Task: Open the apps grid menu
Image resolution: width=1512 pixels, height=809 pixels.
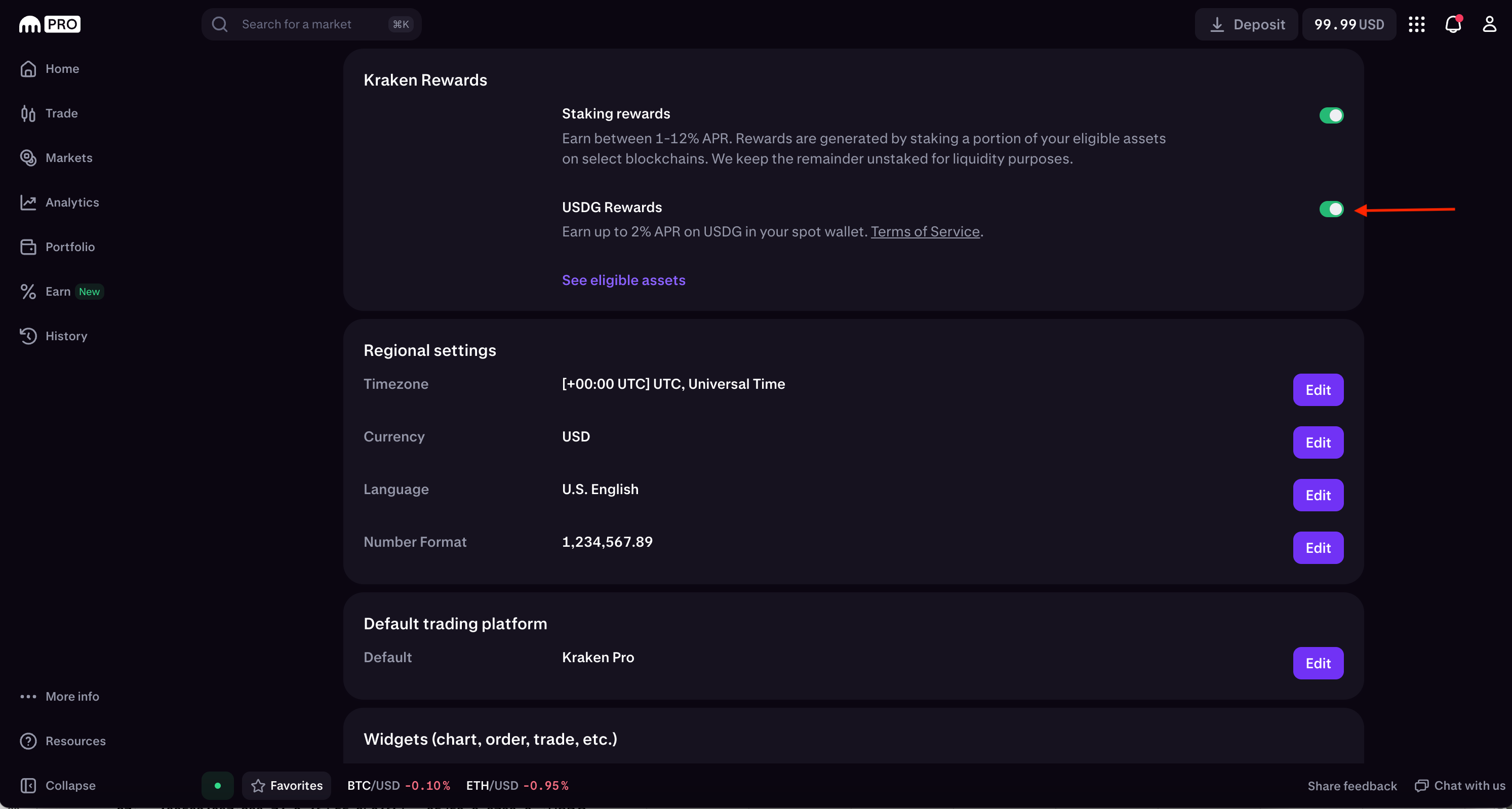Action: click(x=1416, y=24)
